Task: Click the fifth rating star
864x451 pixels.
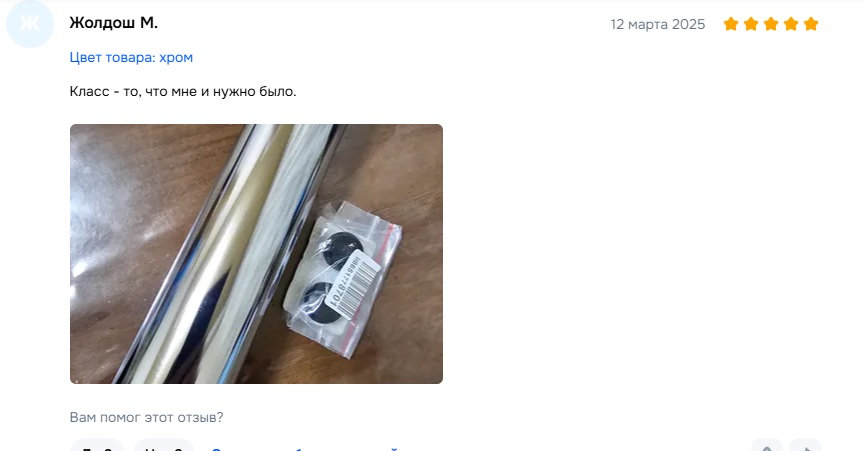Action: click(811, 24)
